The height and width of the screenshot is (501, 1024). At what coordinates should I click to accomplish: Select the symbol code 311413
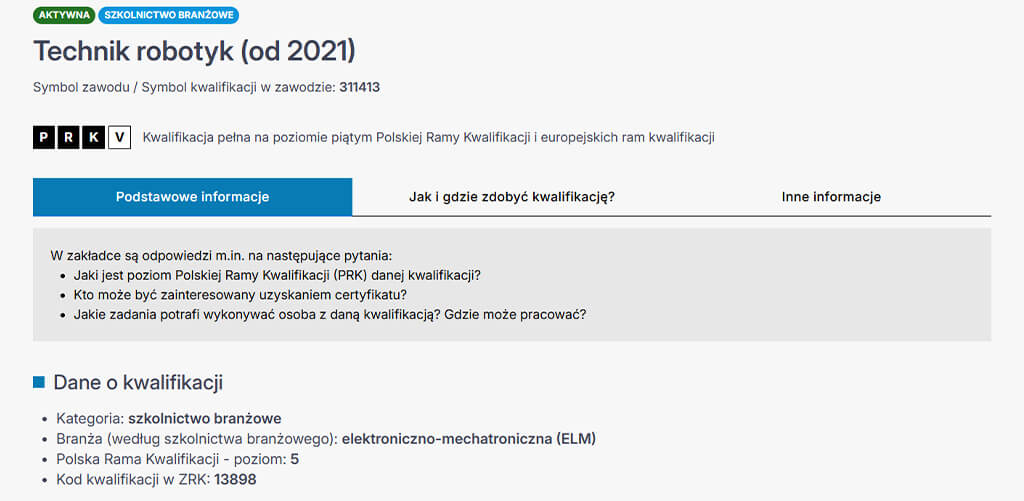359,87
